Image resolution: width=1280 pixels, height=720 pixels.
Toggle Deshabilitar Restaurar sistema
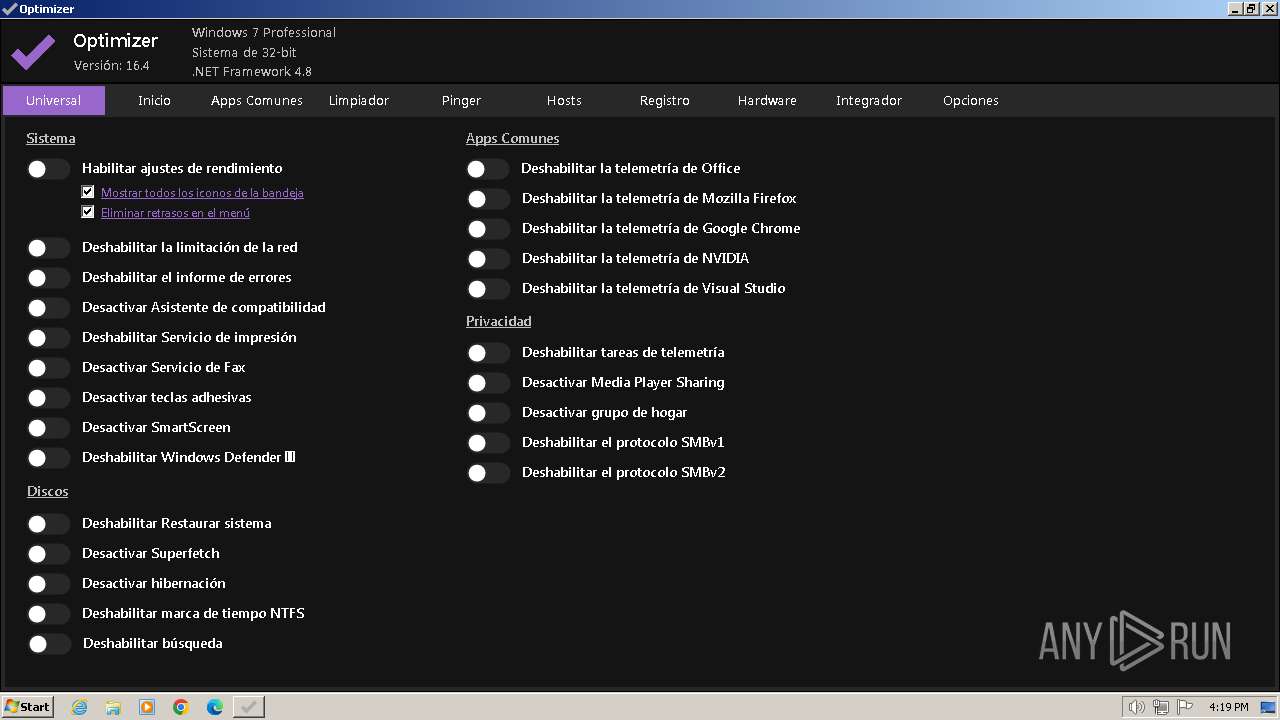[48, 524]
